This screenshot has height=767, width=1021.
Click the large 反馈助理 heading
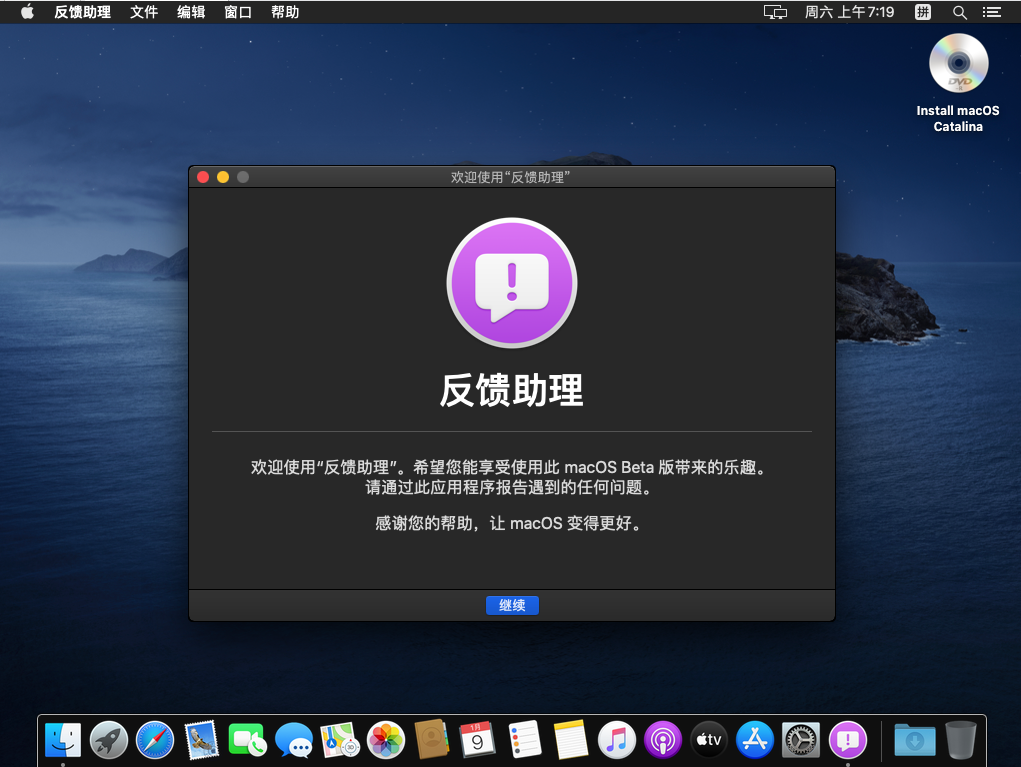pyautogui.click(x=512, y=391)
